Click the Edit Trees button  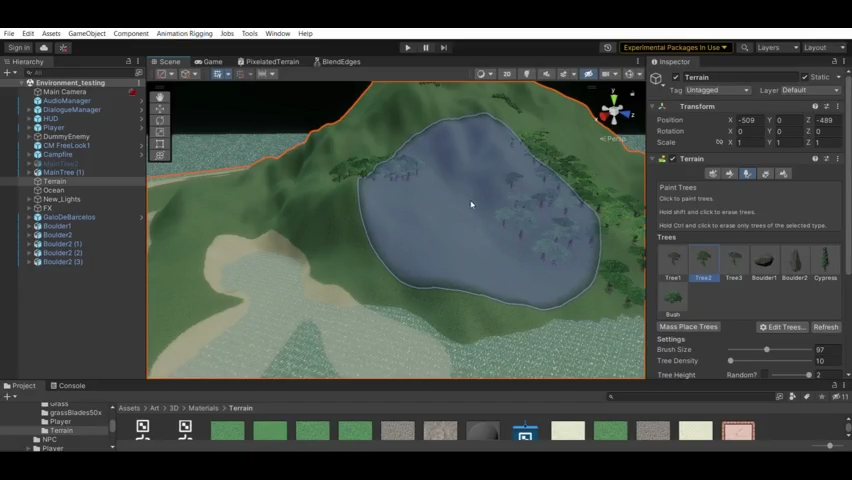[782, 327]
